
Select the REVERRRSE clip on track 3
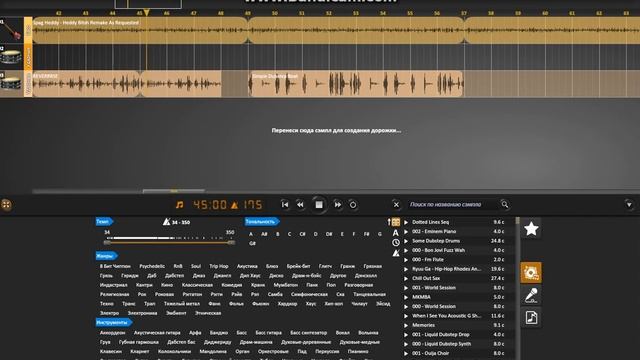pyautogui.click(x=86, y=84)
